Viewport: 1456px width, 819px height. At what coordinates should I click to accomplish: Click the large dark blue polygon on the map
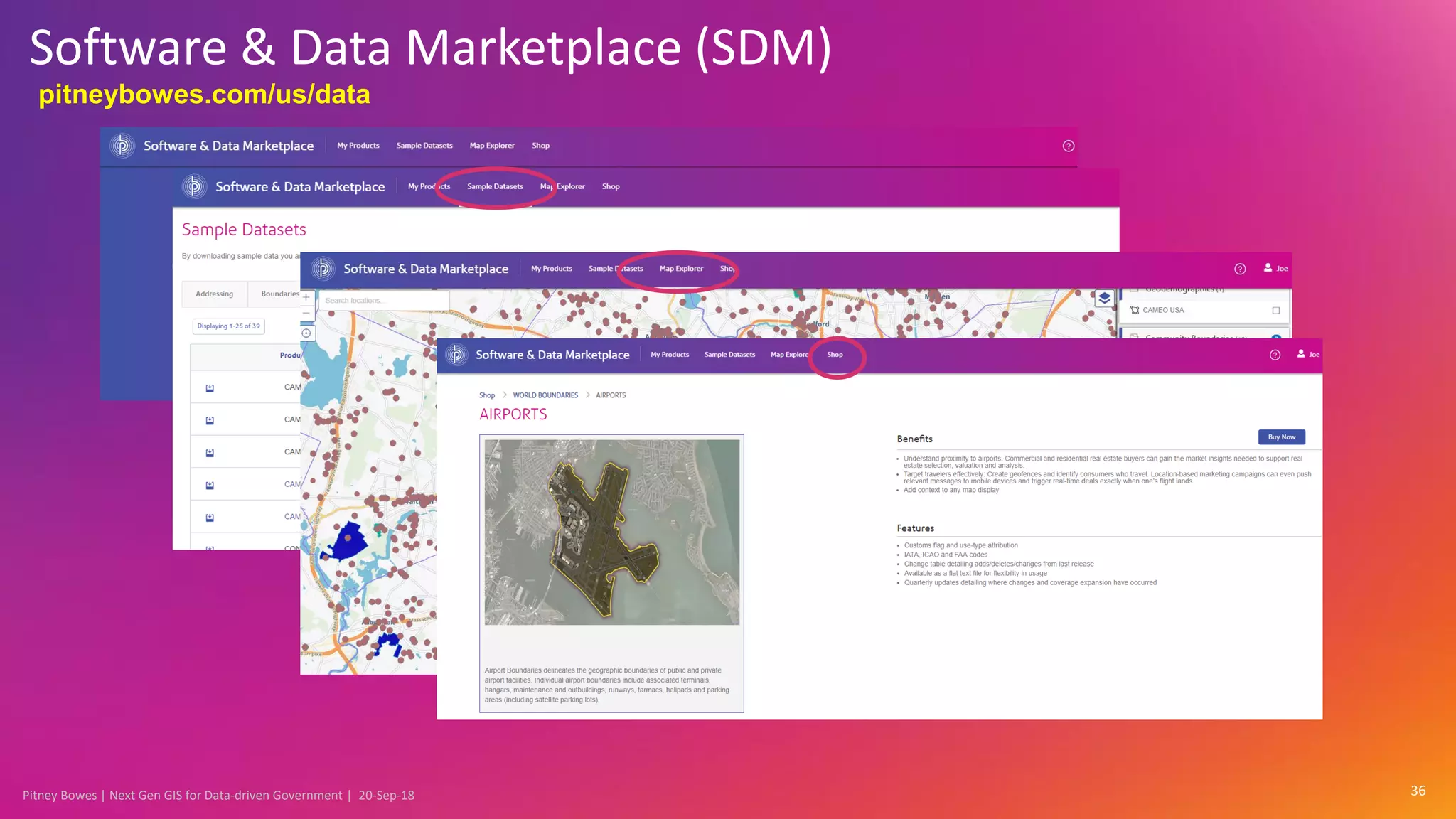coord(344,542)
